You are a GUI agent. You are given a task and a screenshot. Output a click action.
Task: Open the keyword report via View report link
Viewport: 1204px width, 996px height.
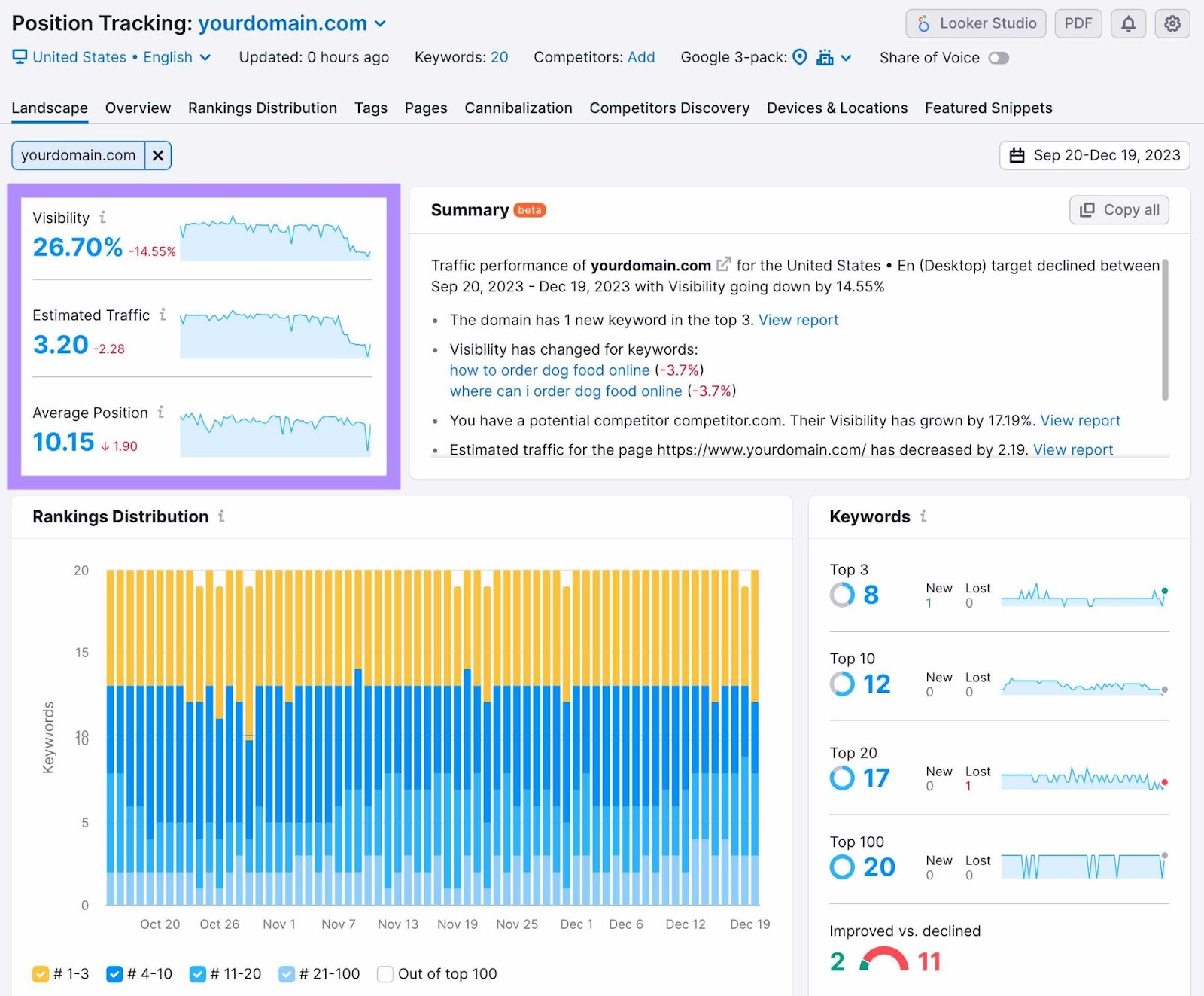(799, 320)
